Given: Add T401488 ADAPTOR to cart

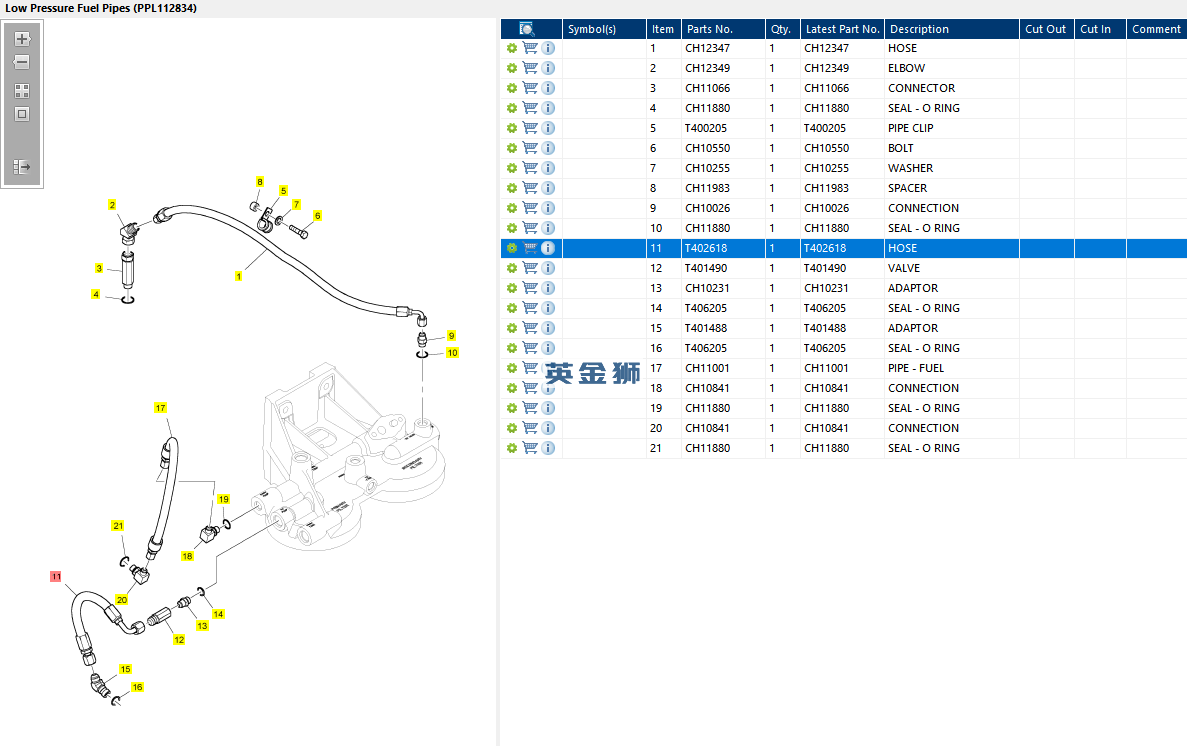Looking at the screenshot, I should (x=530, y=328).
